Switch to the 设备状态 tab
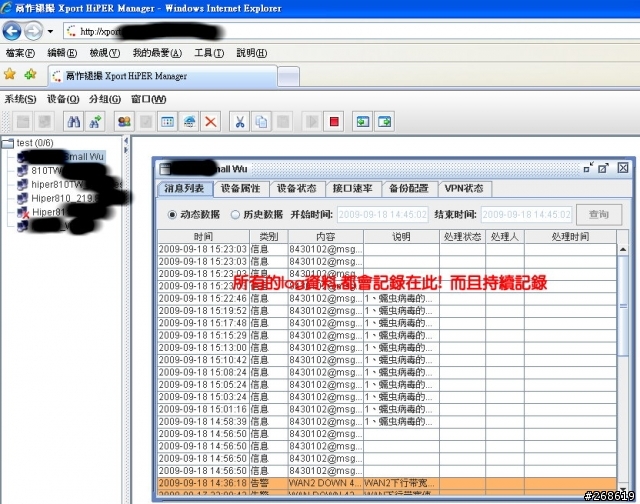The image size is (640, 504). click(x=297, y=189)
